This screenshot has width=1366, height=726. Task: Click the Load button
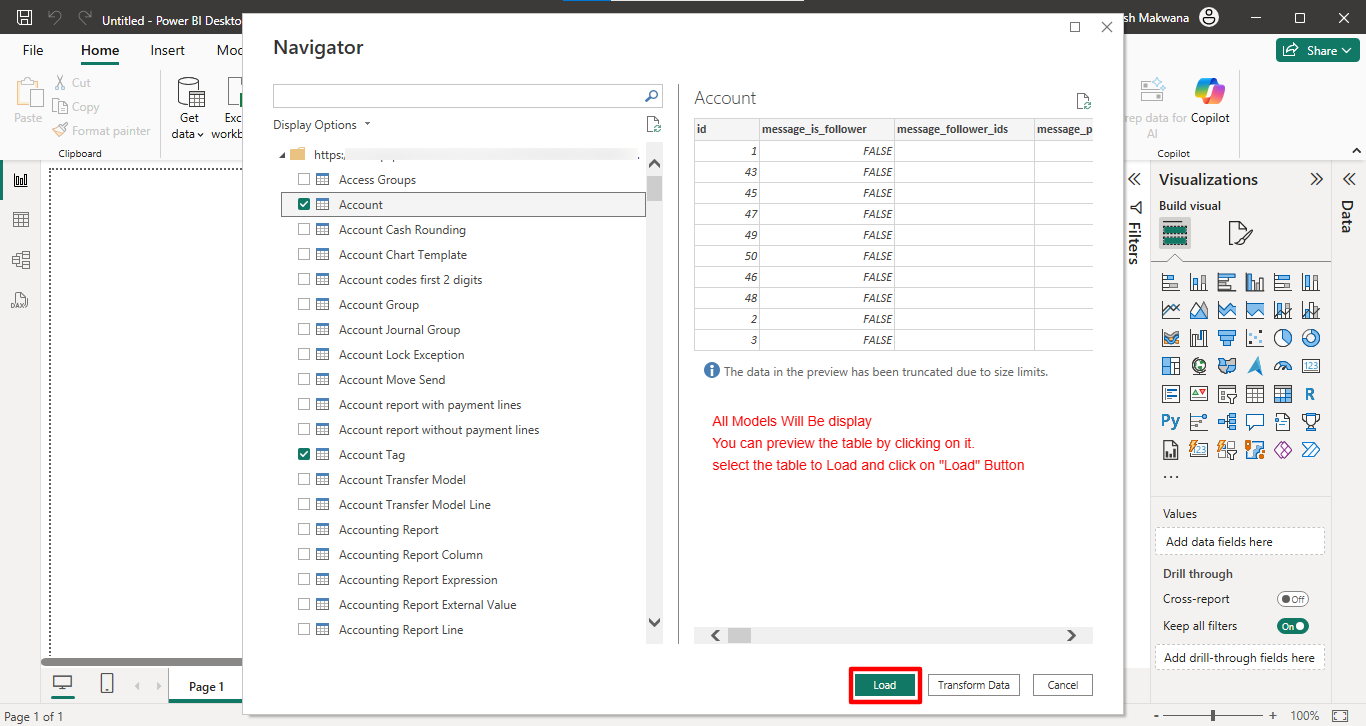pos(885,685)
